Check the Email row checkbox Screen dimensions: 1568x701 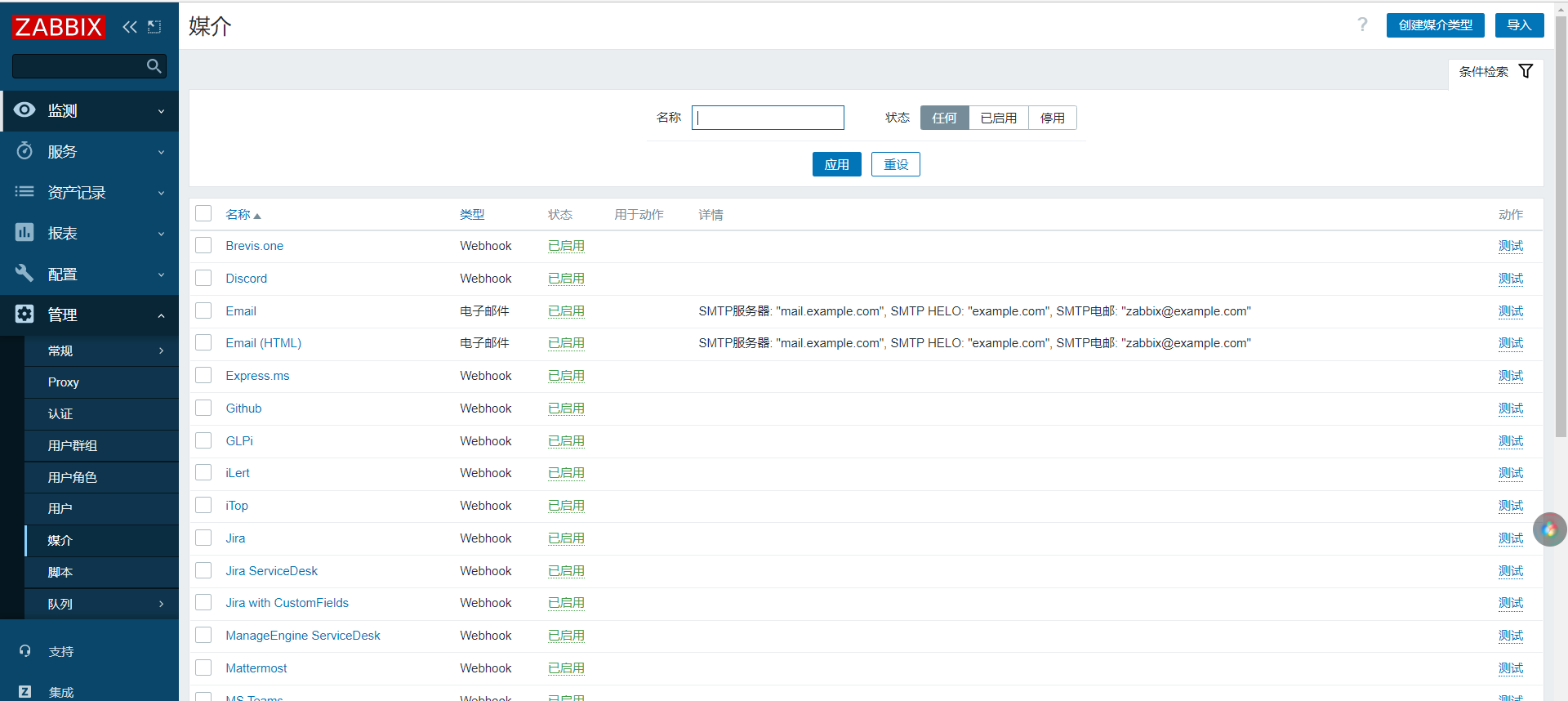click(203, 310)
